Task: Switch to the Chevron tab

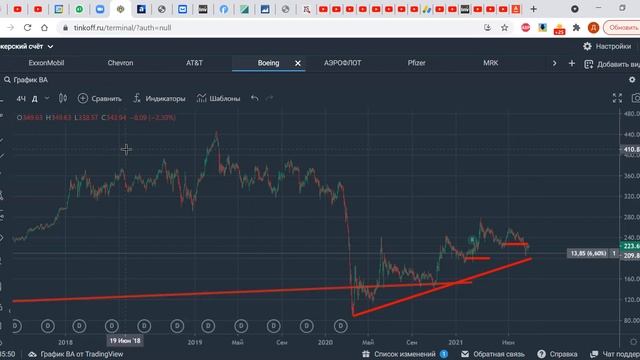Action: click(120, 63)
